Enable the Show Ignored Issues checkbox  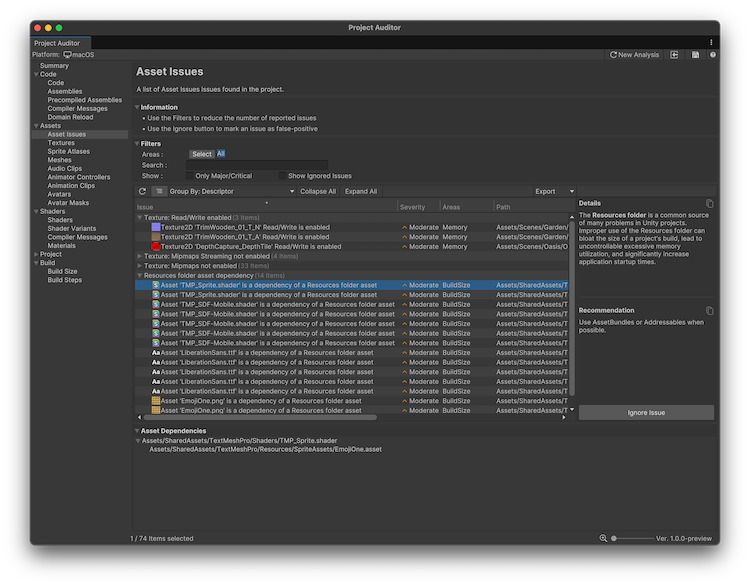coord(282,176)
